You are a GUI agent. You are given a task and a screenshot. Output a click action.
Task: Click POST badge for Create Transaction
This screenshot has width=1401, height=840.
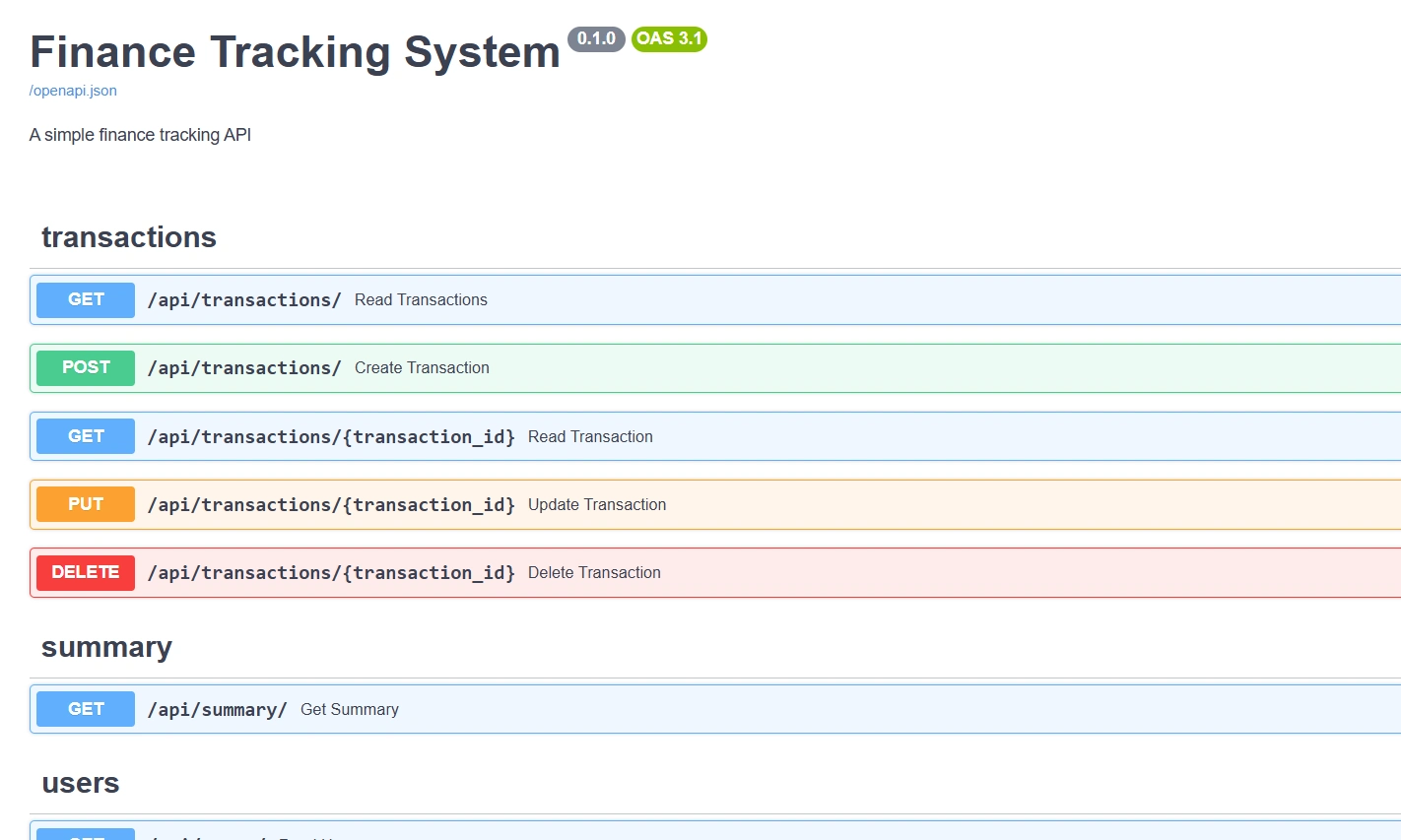click(x=86, y=368)
